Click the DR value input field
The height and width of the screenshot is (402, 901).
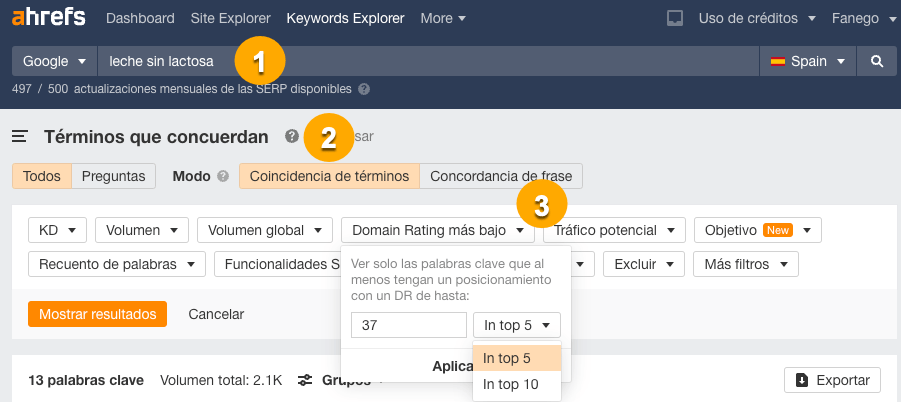click(x=408, y=325)
